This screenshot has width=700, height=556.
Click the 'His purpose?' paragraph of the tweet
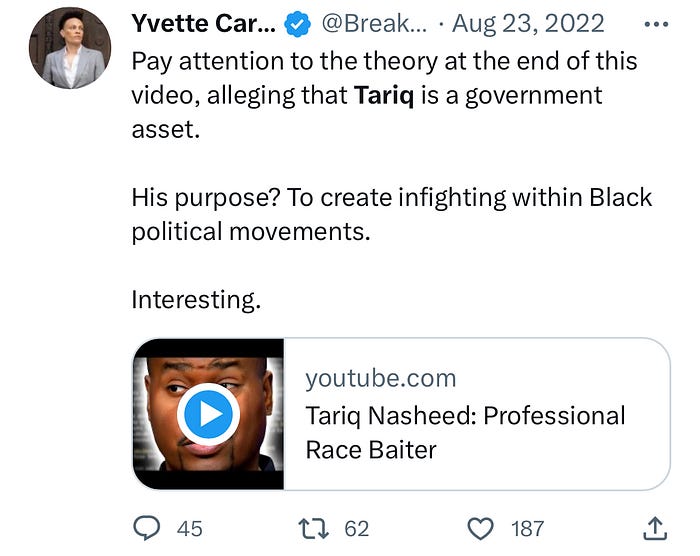[x=392, y=215]
